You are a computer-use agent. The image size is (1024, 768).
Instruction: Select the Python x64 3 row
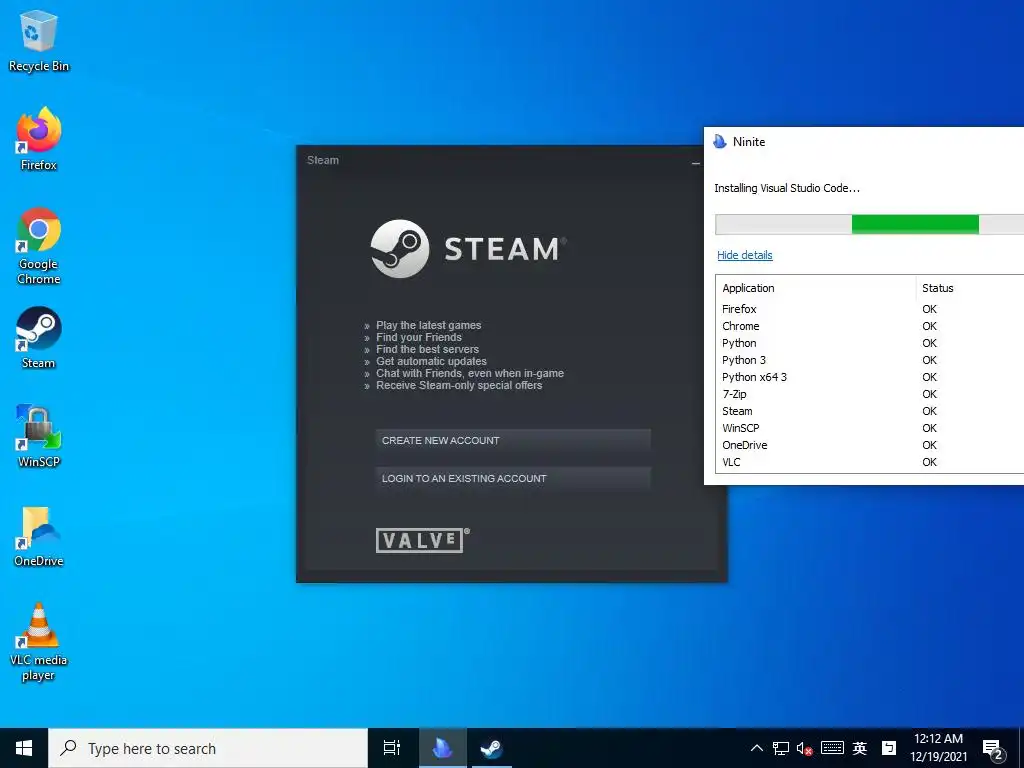[870, 377]
